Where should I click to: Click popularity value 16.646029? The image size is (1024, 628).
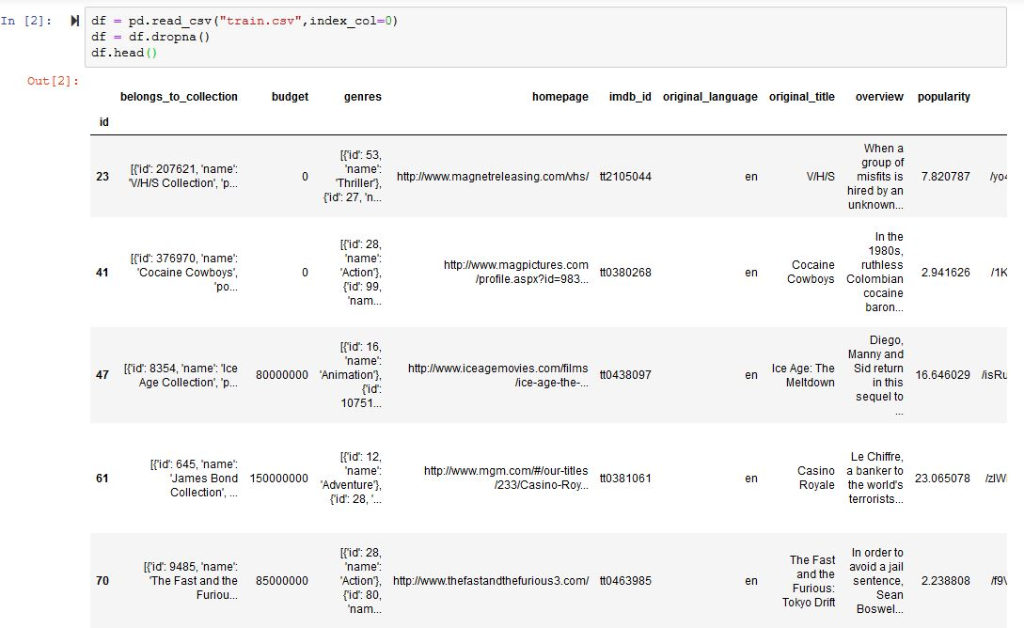point(942,375)
